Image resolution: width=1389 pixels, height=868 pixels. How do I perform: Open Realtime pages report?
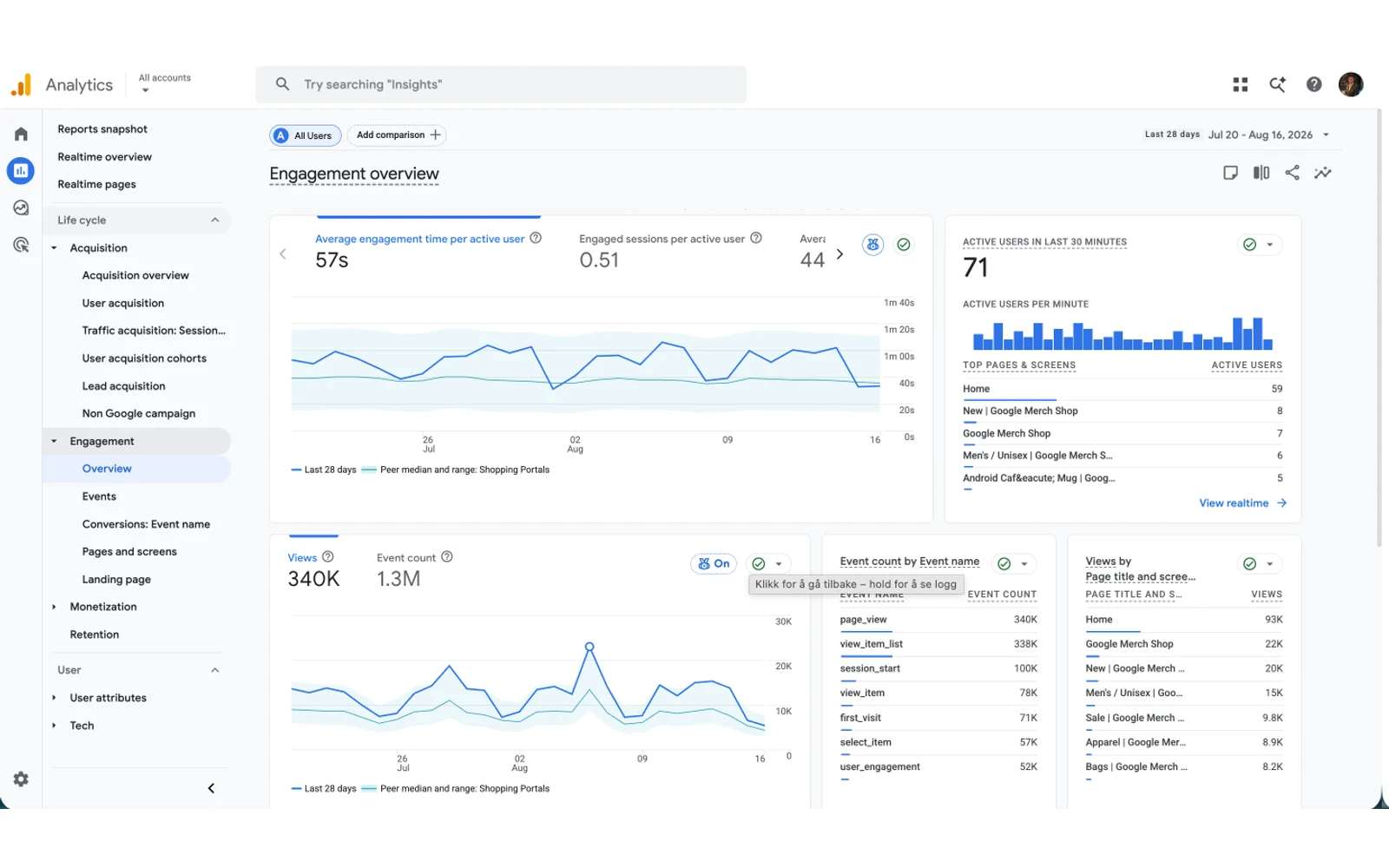click(x=96, y=184)
